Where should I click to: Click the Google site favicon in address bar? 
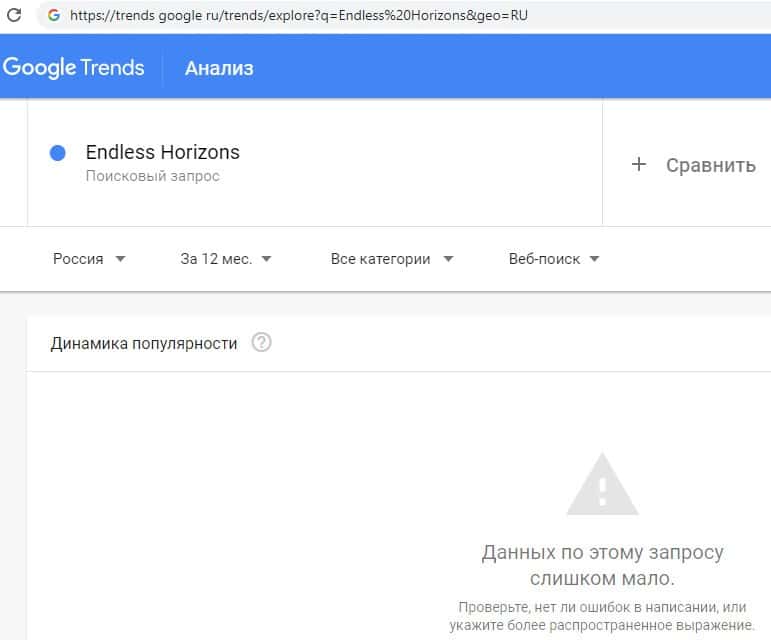point(53,15)
